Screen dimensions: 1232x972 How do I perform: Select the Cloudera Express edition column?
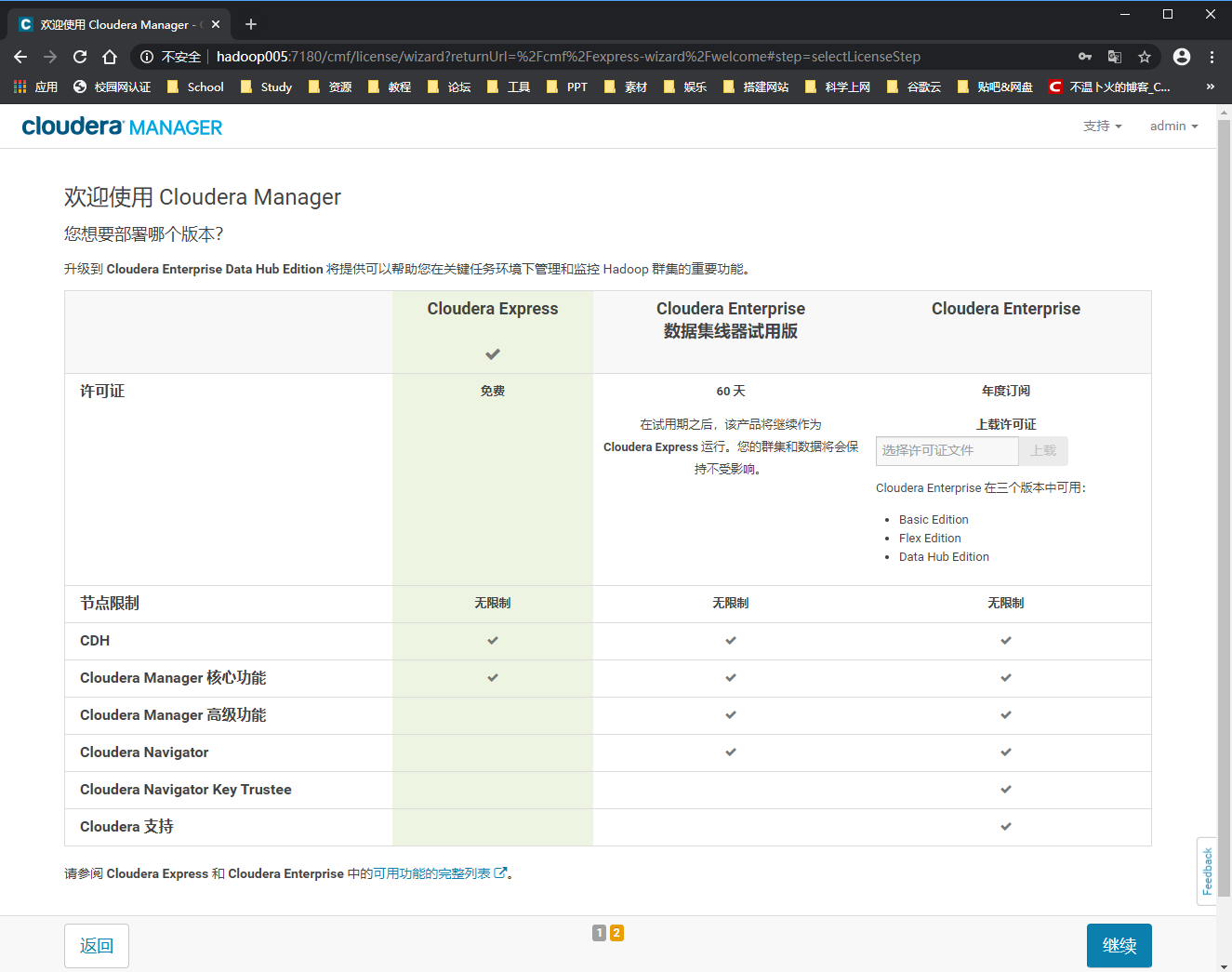(x=493, y=332)
